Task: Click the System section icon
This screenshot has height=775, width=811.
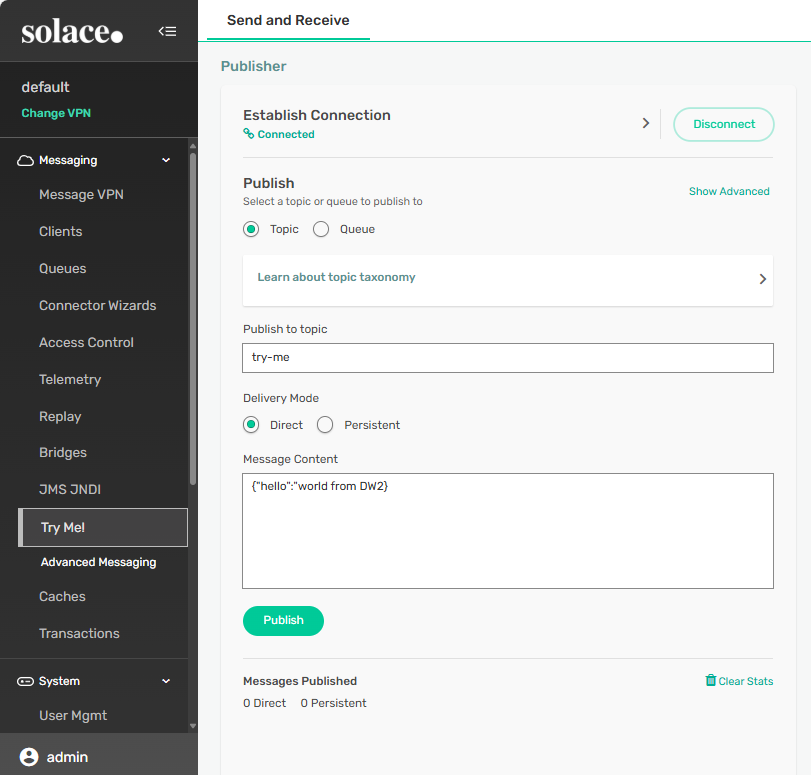Action: pyautogui.click(x=26, y=681)
